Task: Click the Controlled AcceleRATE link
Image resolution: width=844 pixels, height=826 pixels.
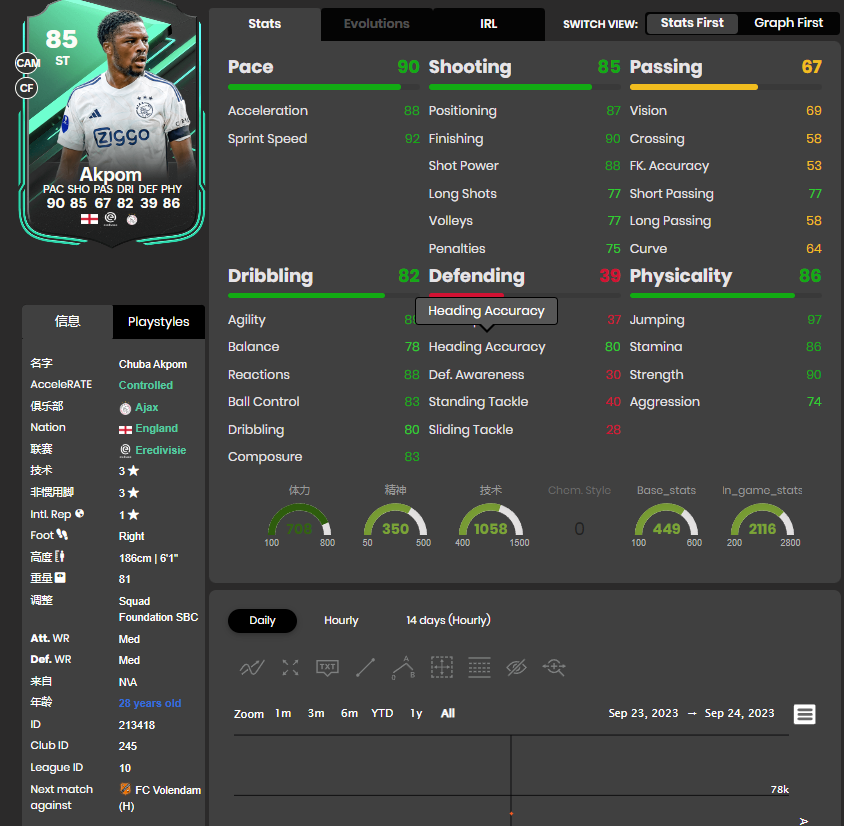Action: pos(146,385)
